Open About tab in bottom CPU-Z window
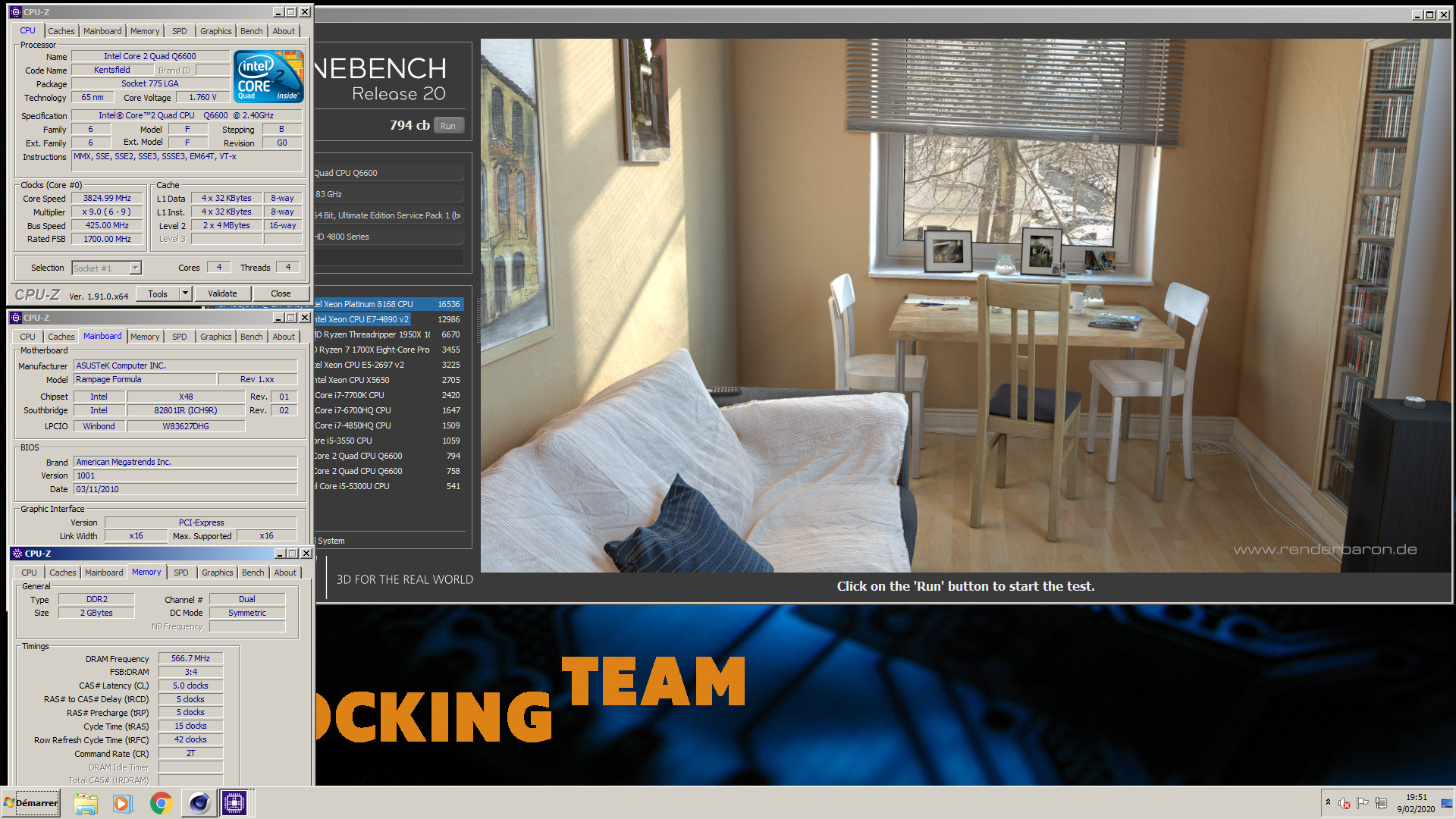1456x819 pixels. [x=286, y=573]
